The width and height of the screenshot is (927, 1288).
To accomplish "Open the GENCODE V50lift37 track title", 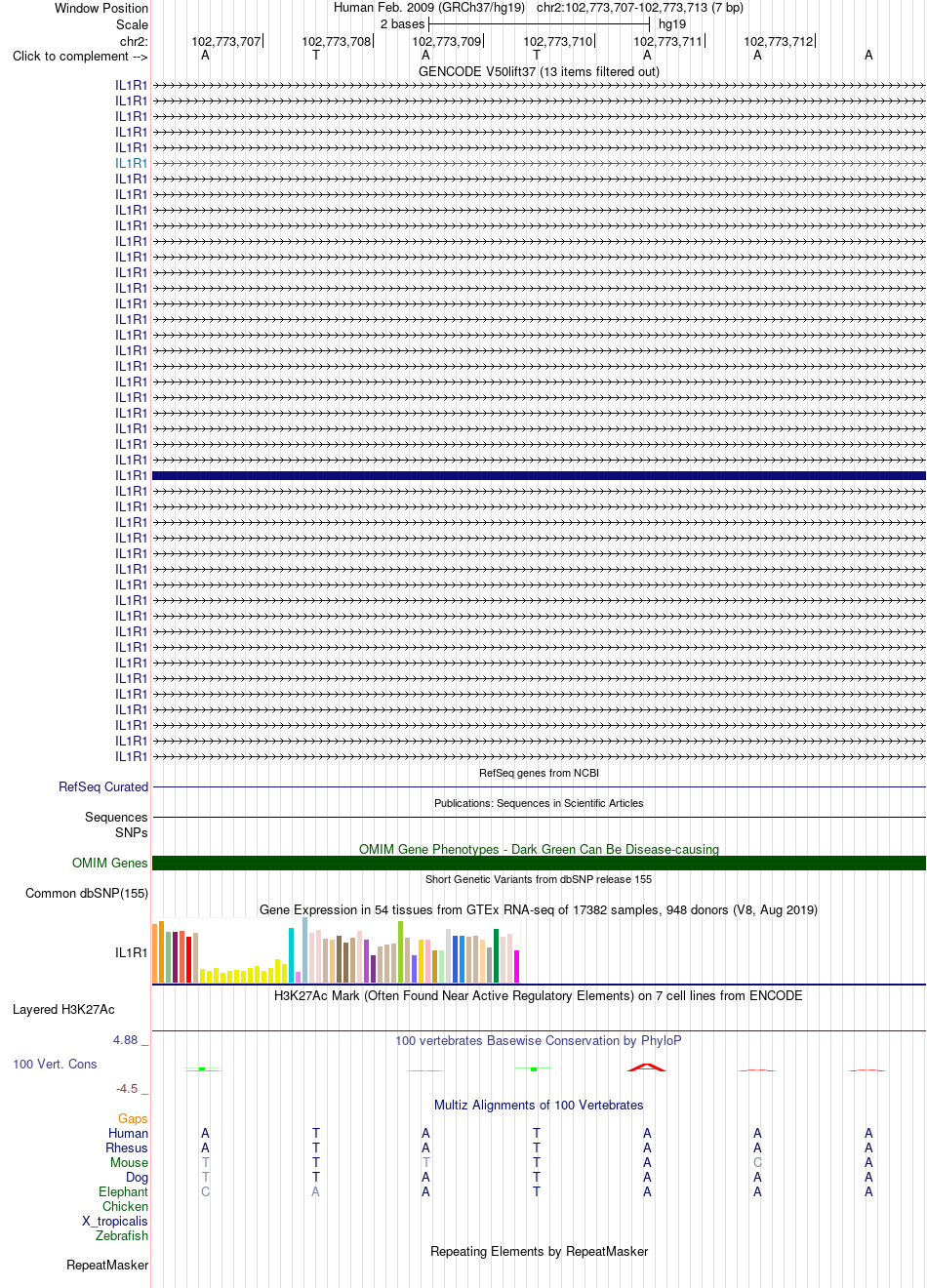I will pos(539,71).
